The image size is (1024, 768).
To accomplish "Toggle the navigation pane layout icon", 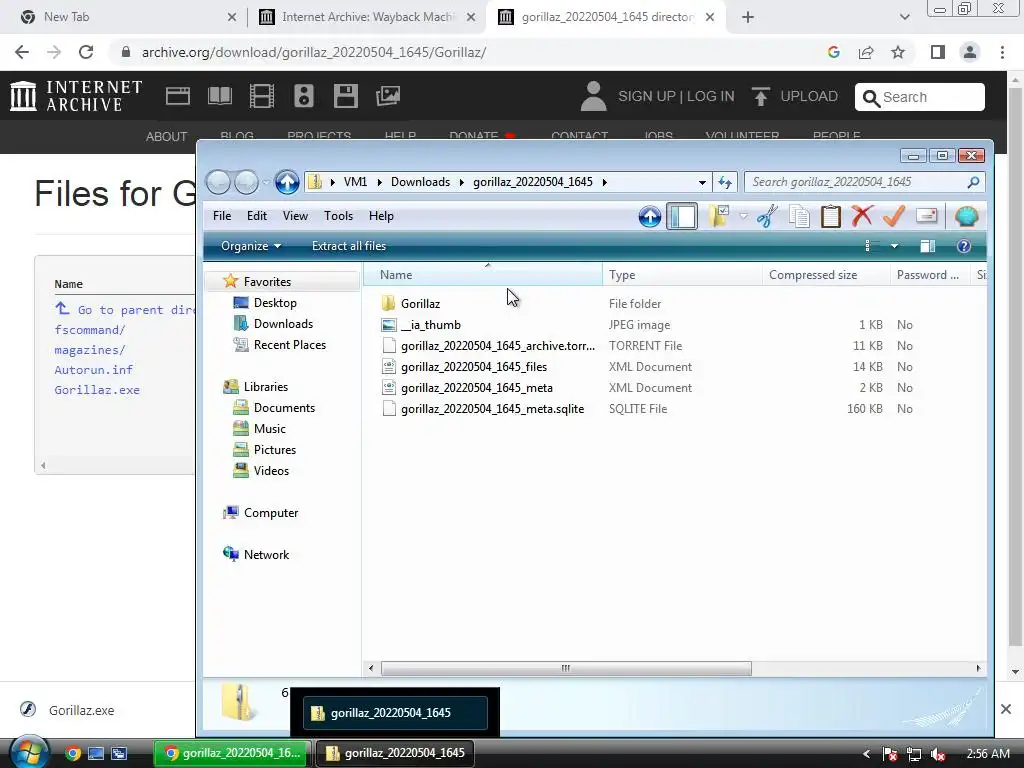I will [x=682, y=216].
